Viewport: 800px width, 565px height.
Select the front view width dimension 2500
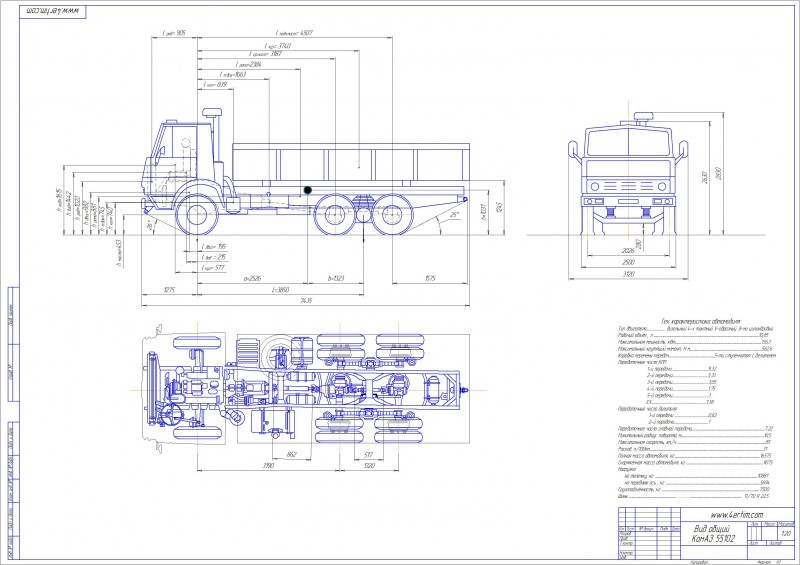(x=628, y=262)
